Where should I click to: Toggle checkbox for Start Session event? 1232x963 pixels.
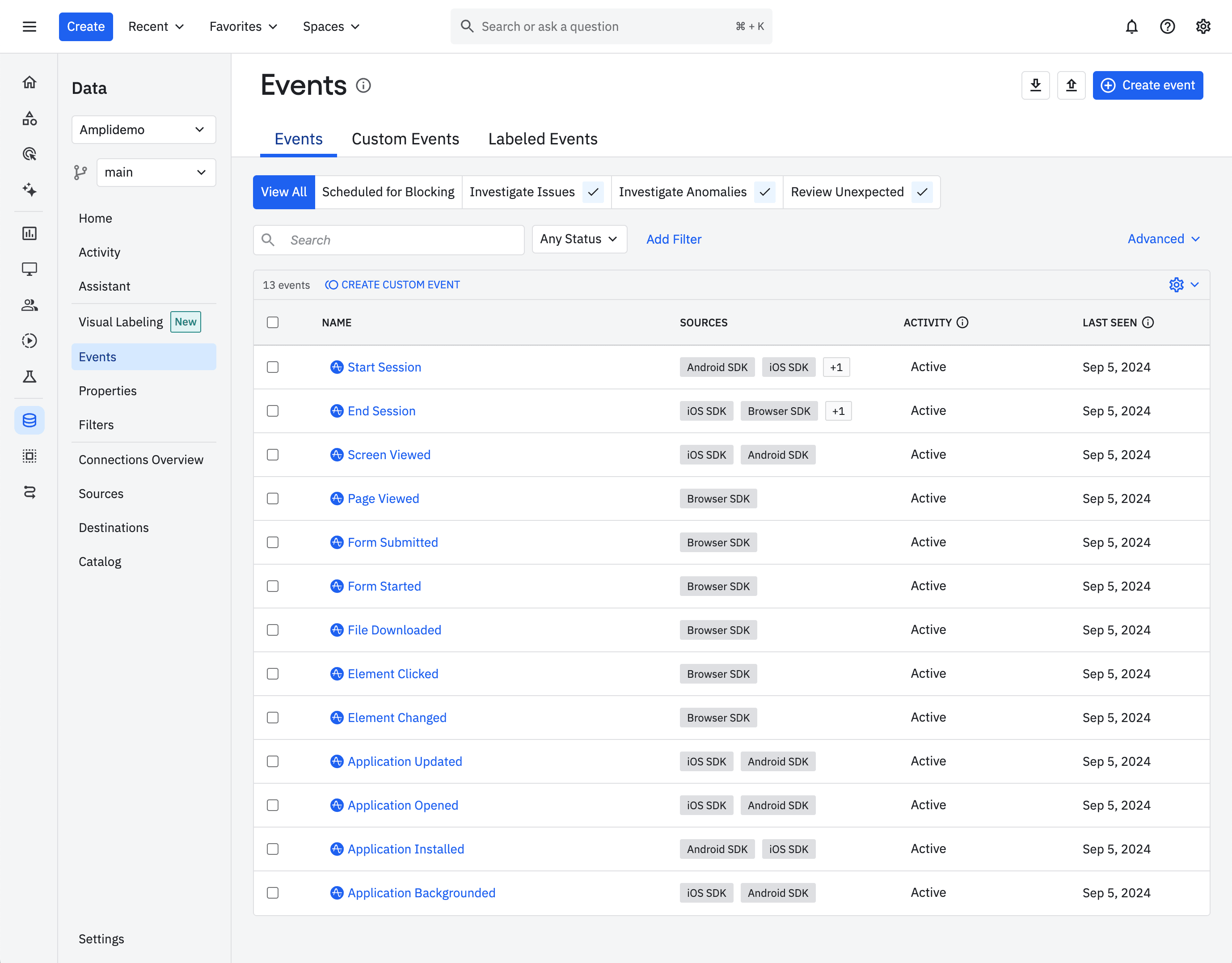click(273, 367)
